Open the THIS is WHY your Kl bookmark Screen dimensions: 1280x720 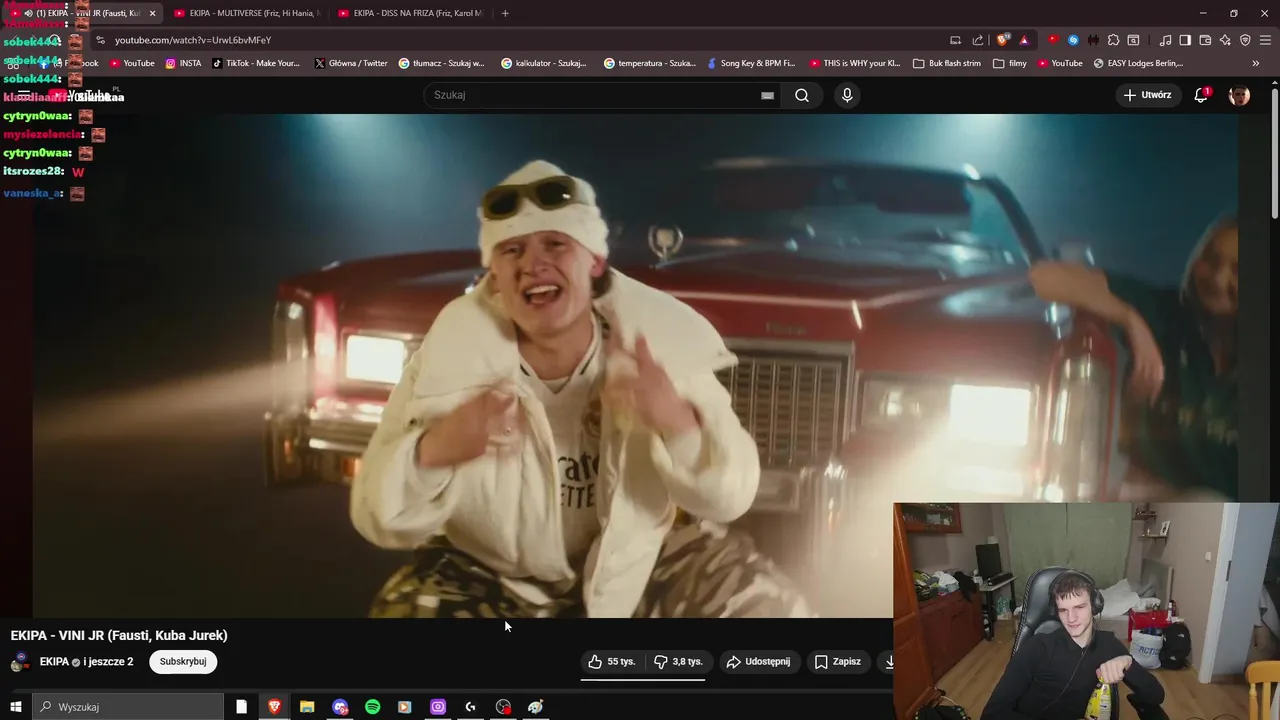855,63
